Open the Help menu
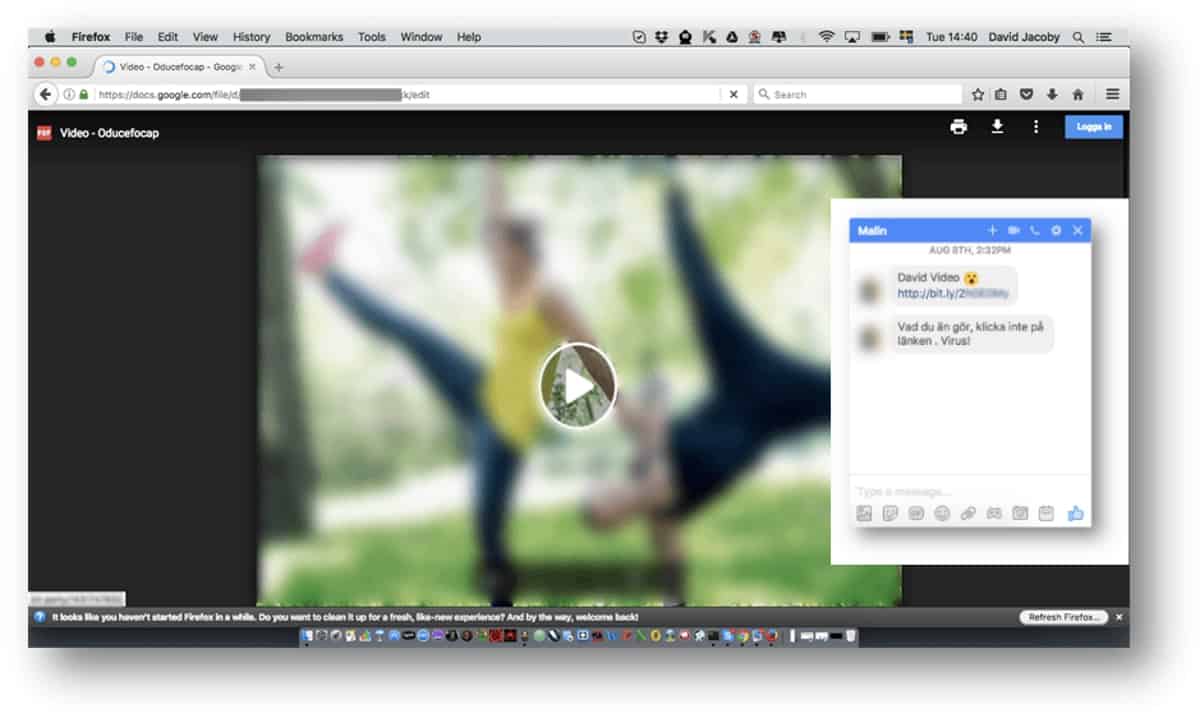The image size is (1200, 718). click(x=469, y=37)
